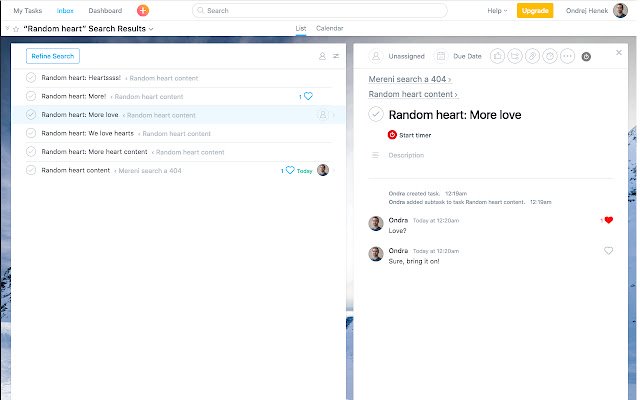The width and height of the screenshot is (640, 400).
Task: Go to My Tasks
Action: (28, 11)
